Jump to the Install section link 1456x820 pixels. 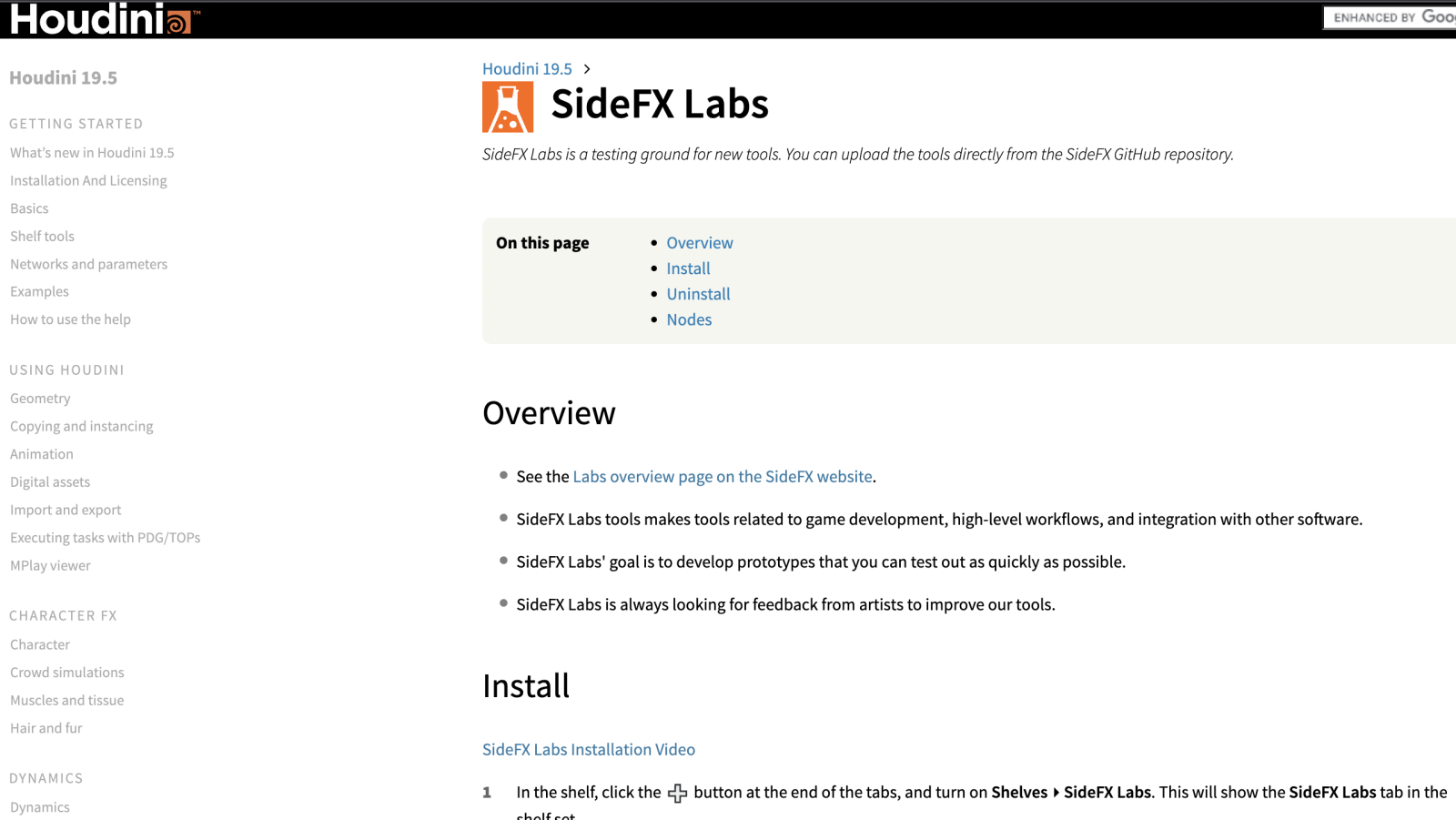point(688,268)
